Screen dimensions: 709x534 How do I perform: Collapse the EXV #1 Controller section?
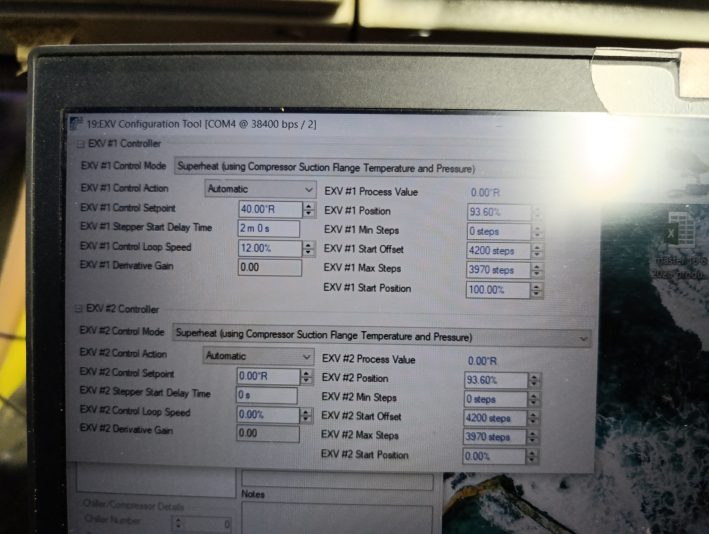click(x=80, y=144)
